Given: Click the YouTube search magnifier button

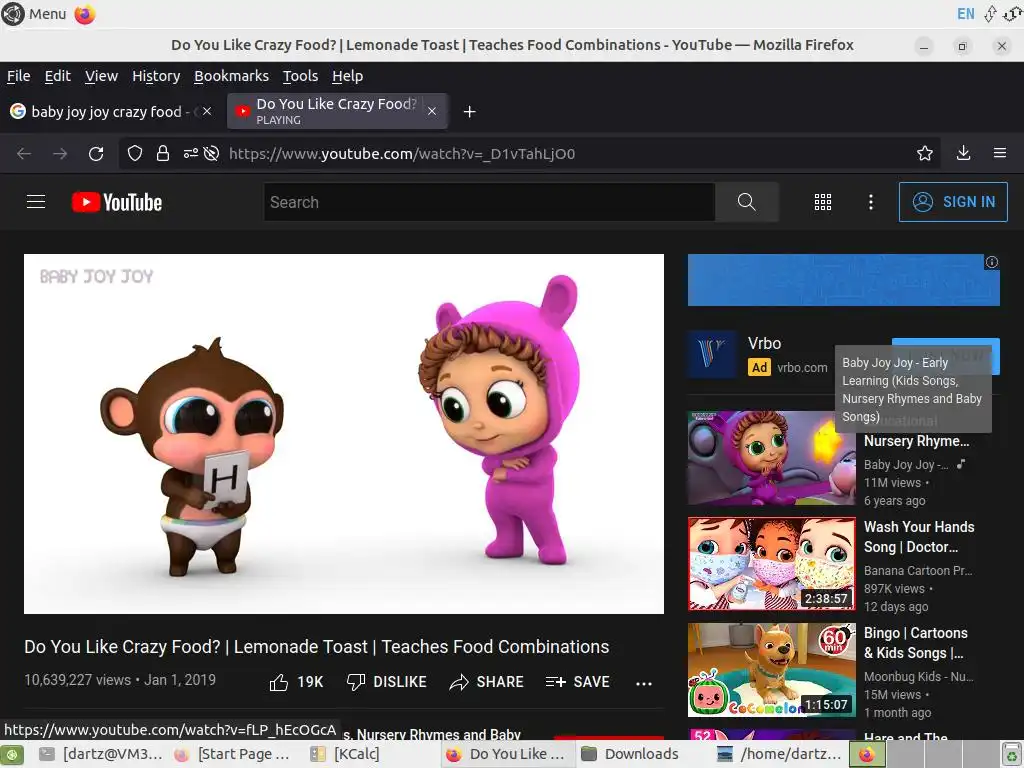Looking at the screenshot, I should pyautogui.click(x=746, y=202).
